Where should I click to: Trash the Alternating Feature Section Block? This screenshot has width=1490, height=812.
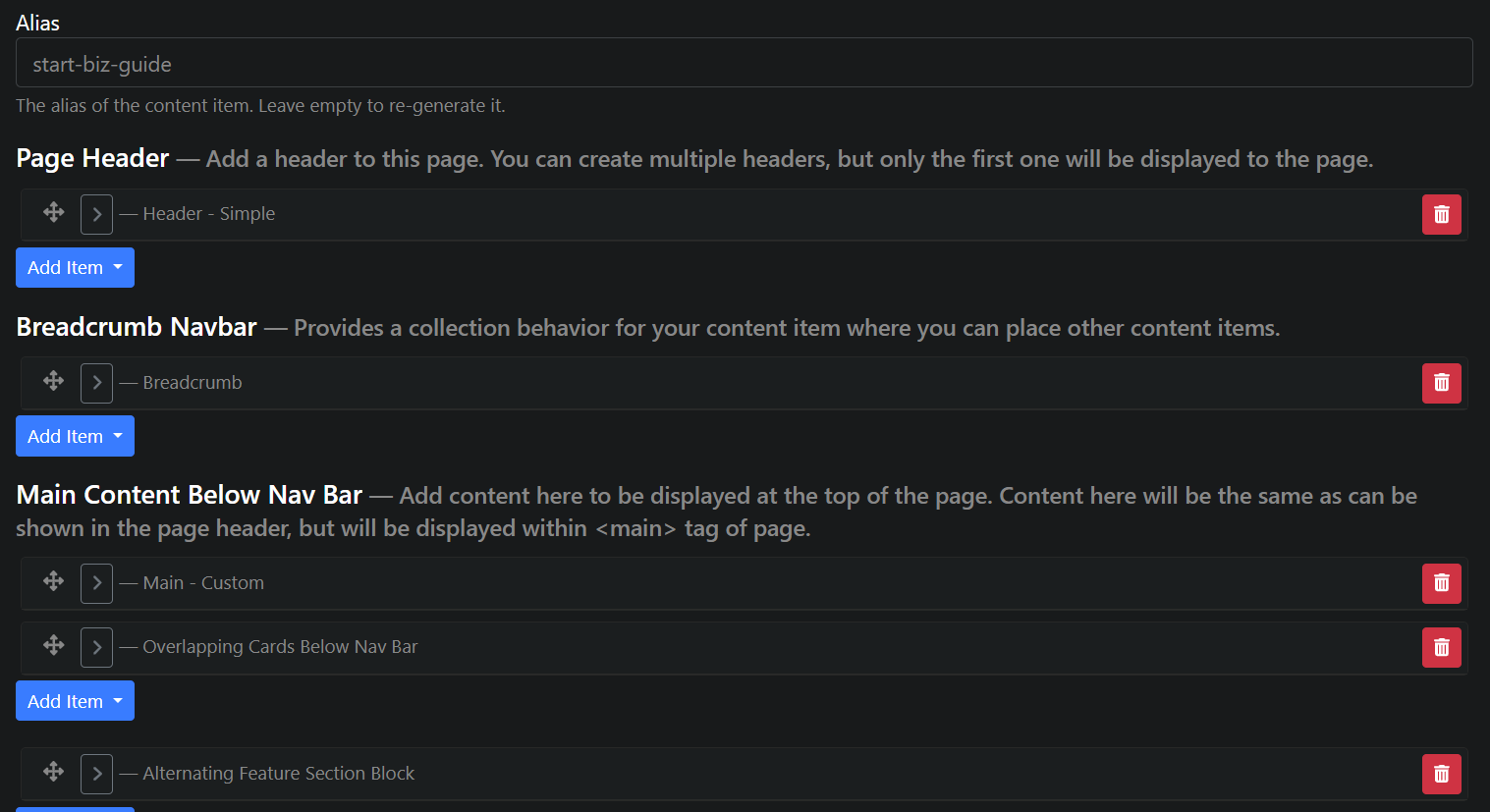pos(1441,774)
